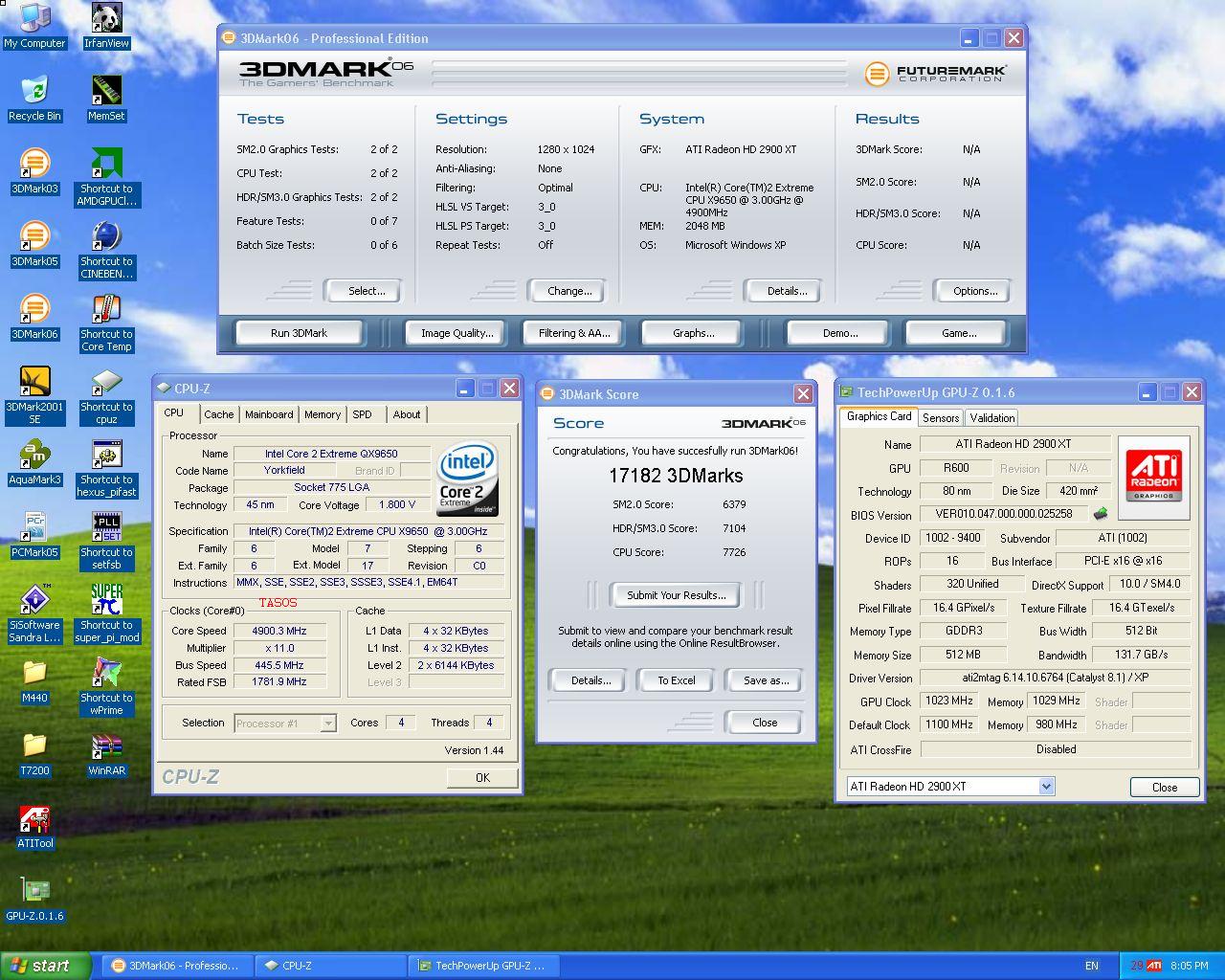1225x980 pixels.
Task: Open the Core Temp shortcut icon
Action: coord(106,323)
